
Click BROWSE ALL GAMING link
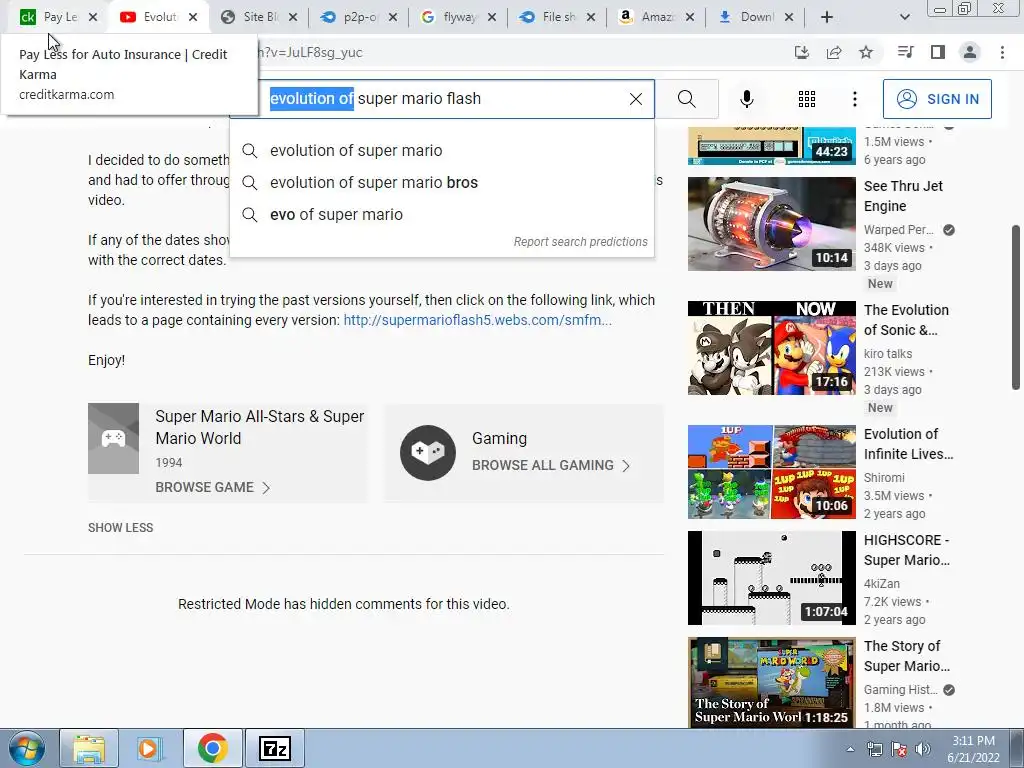tap(551, 465)
